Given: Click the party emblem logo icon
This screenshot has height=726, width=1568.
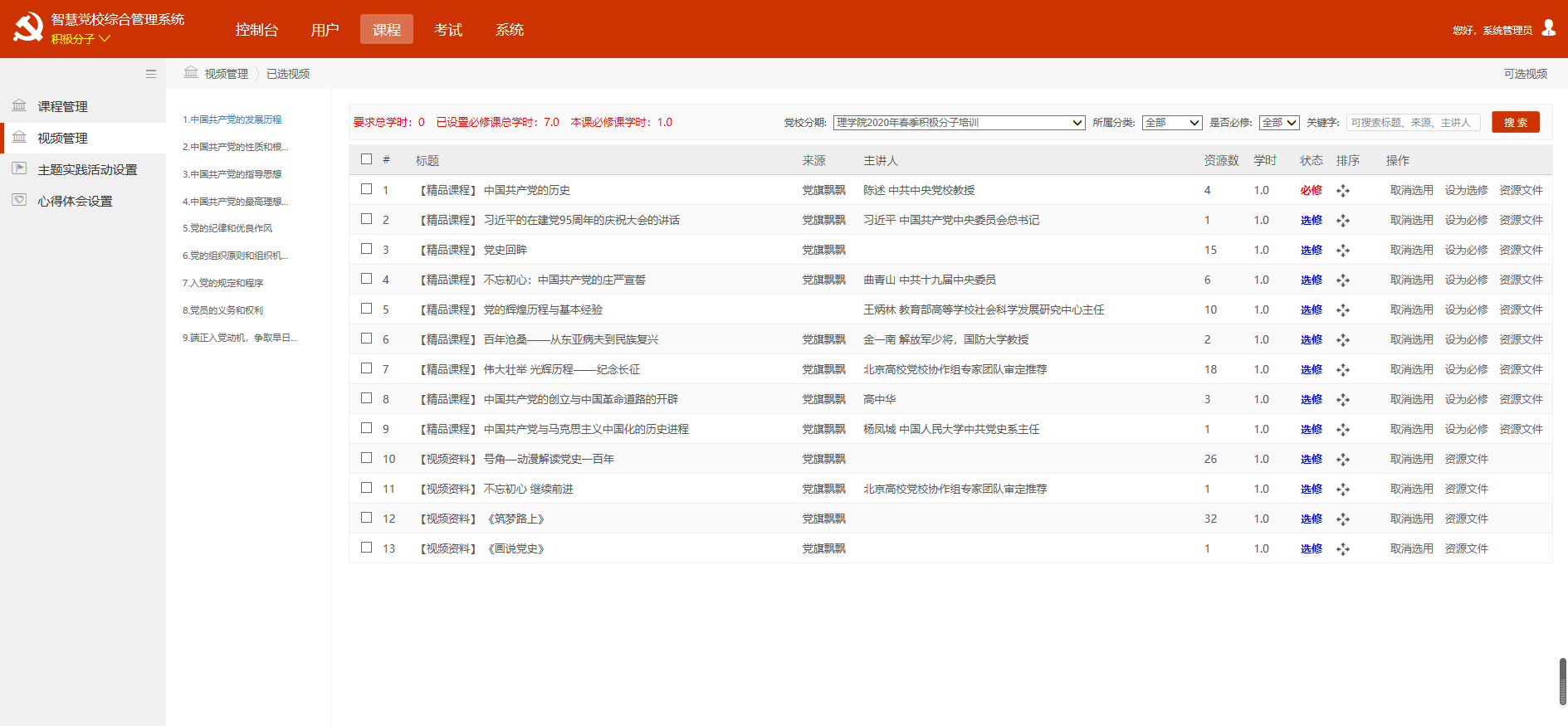Looking at the screenshot, I should (x=27, y=28).
